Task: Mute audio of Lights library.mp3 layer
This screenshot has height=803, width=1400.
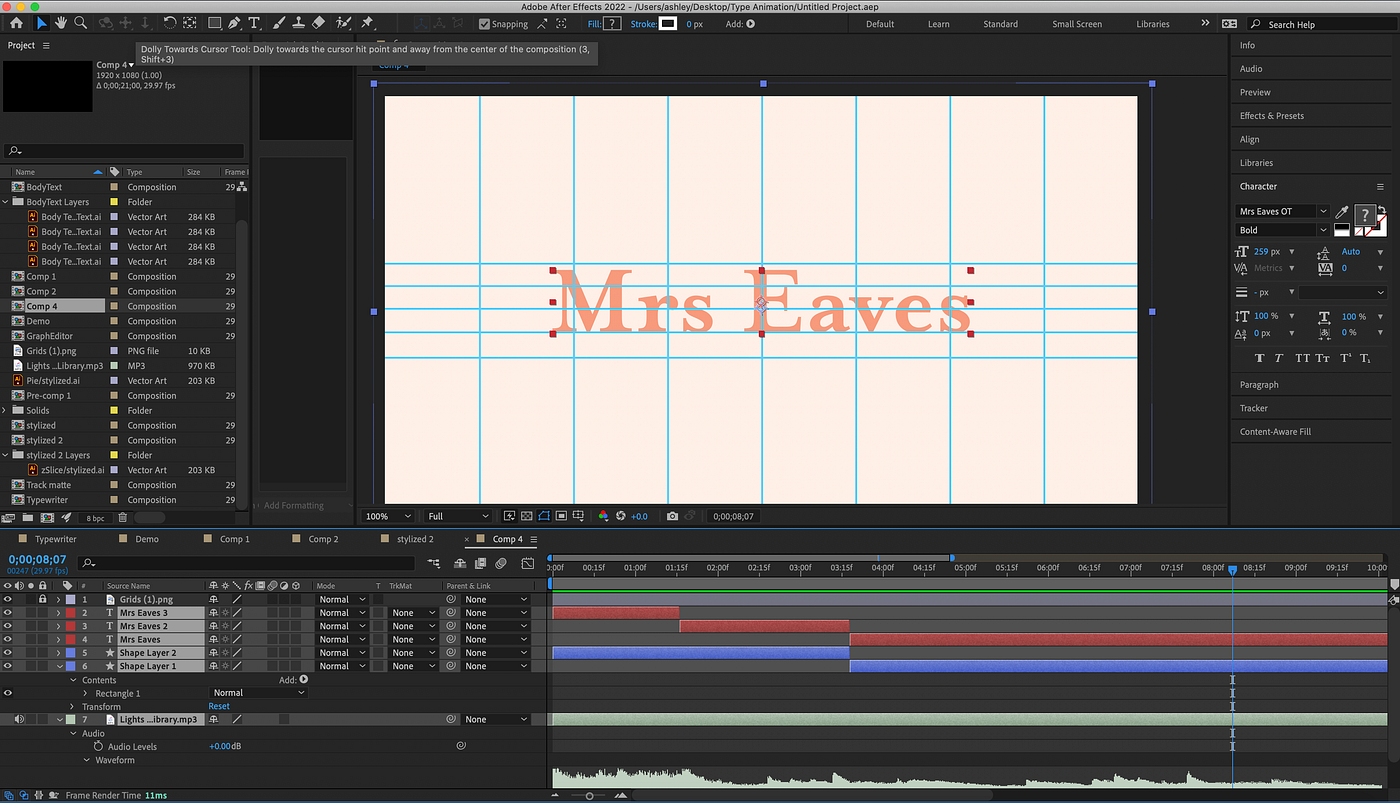Action: coord(19,719)
